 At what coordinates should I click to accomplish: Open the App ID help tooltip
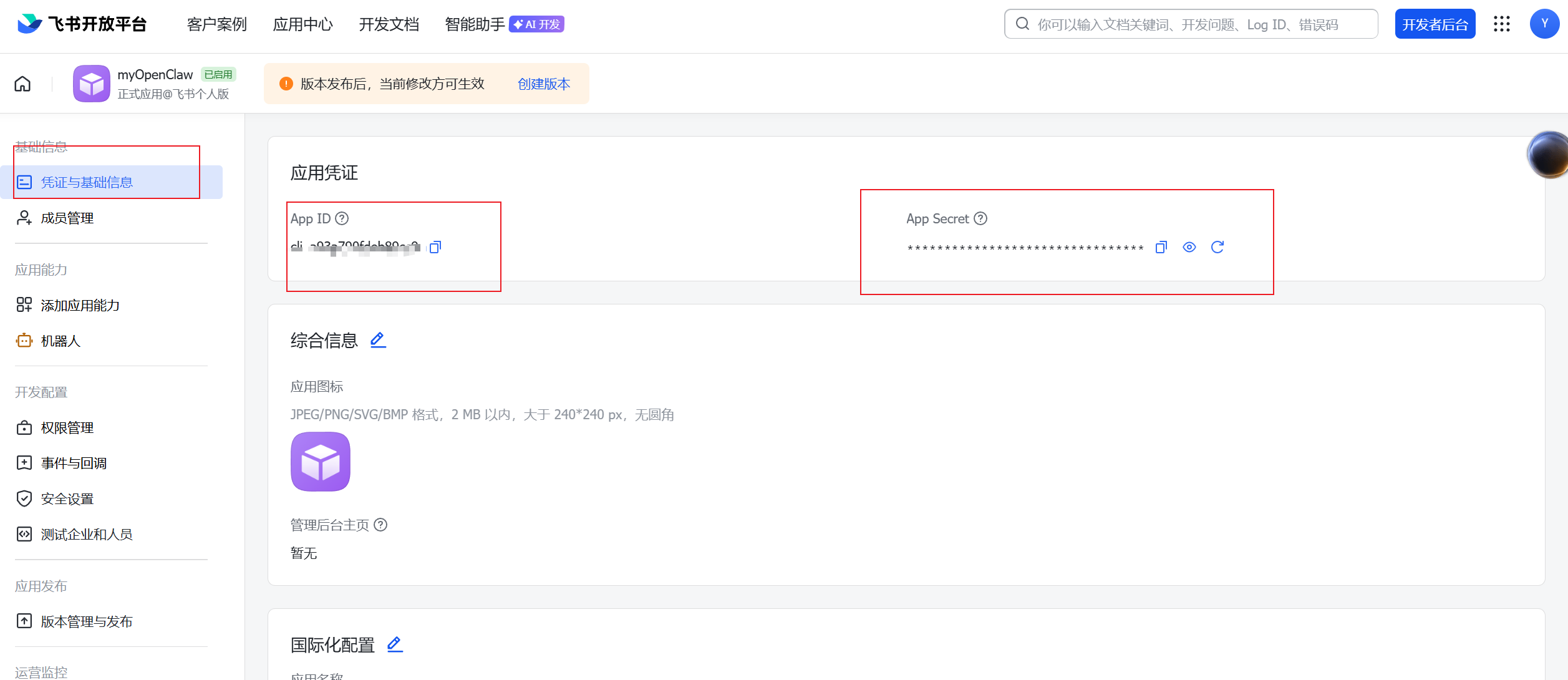(341, 218)
